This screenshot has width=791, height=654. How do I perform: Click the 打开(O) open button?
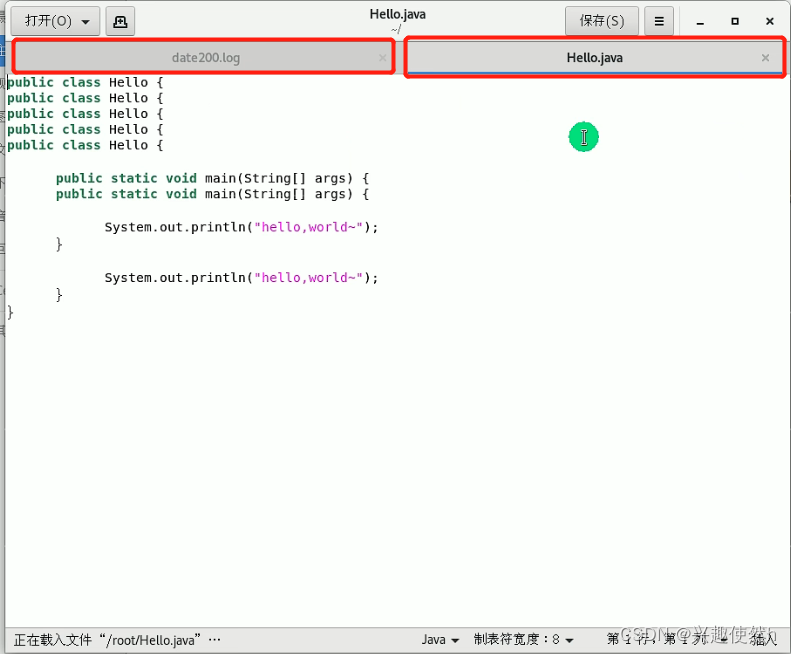coord(48,21)
